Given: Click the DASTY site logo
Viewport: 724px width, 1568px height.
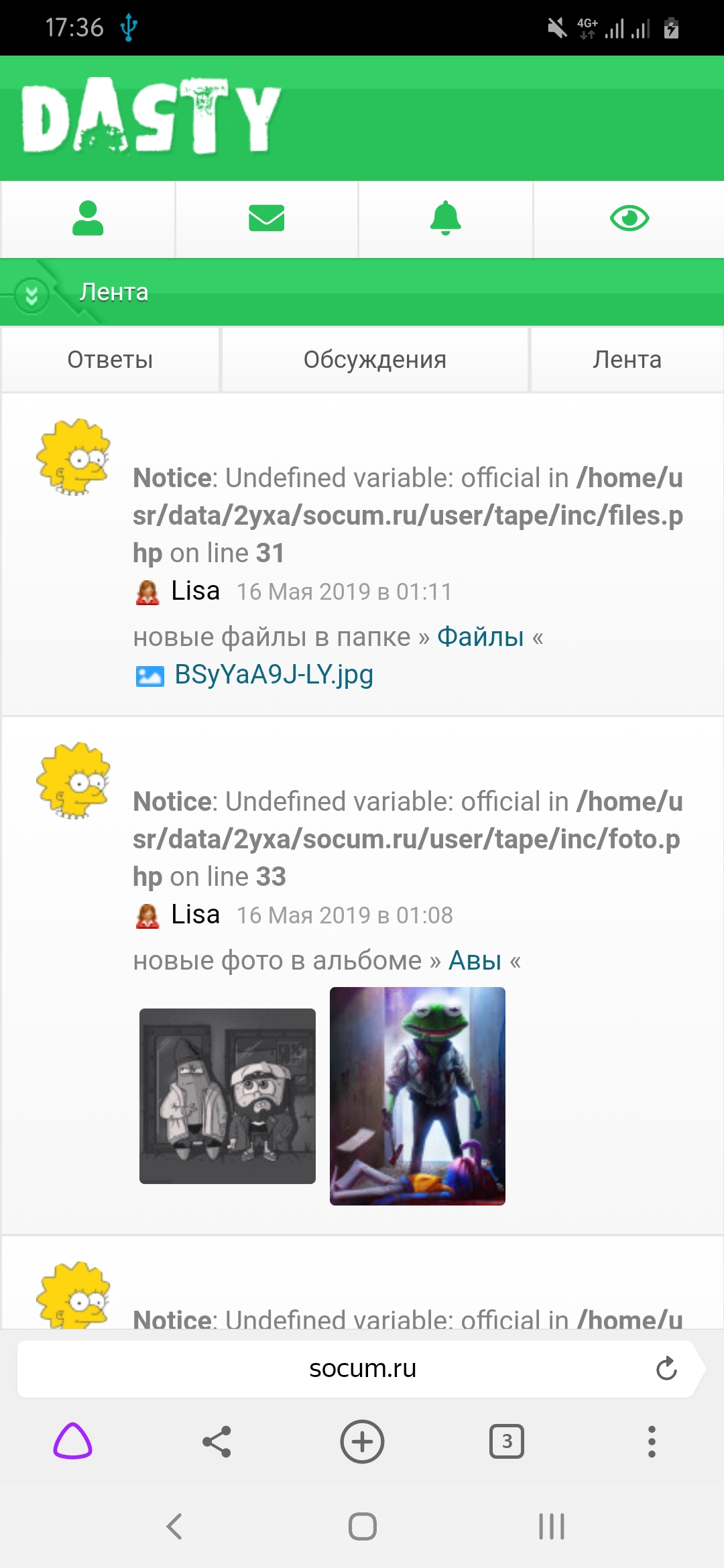Looking at the screenshot, I should 152,117.
